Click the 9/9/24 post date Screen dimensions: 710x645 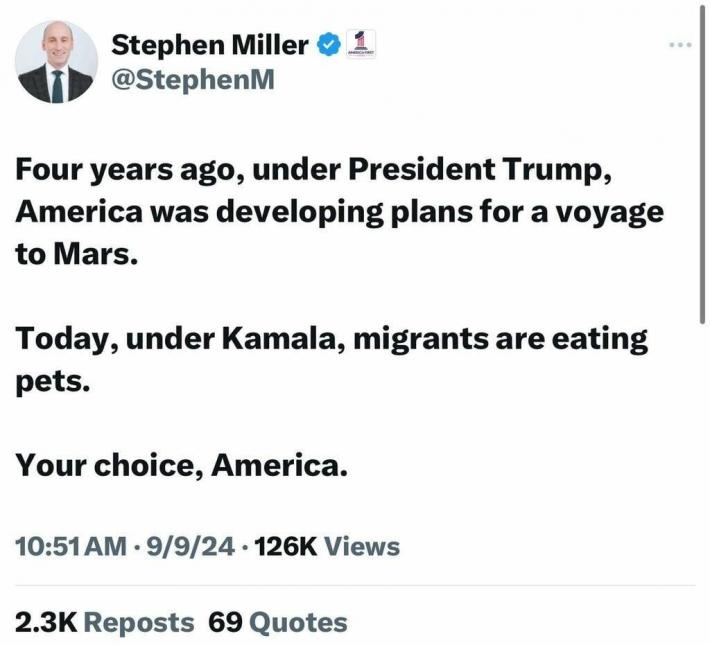coord(190,546)
